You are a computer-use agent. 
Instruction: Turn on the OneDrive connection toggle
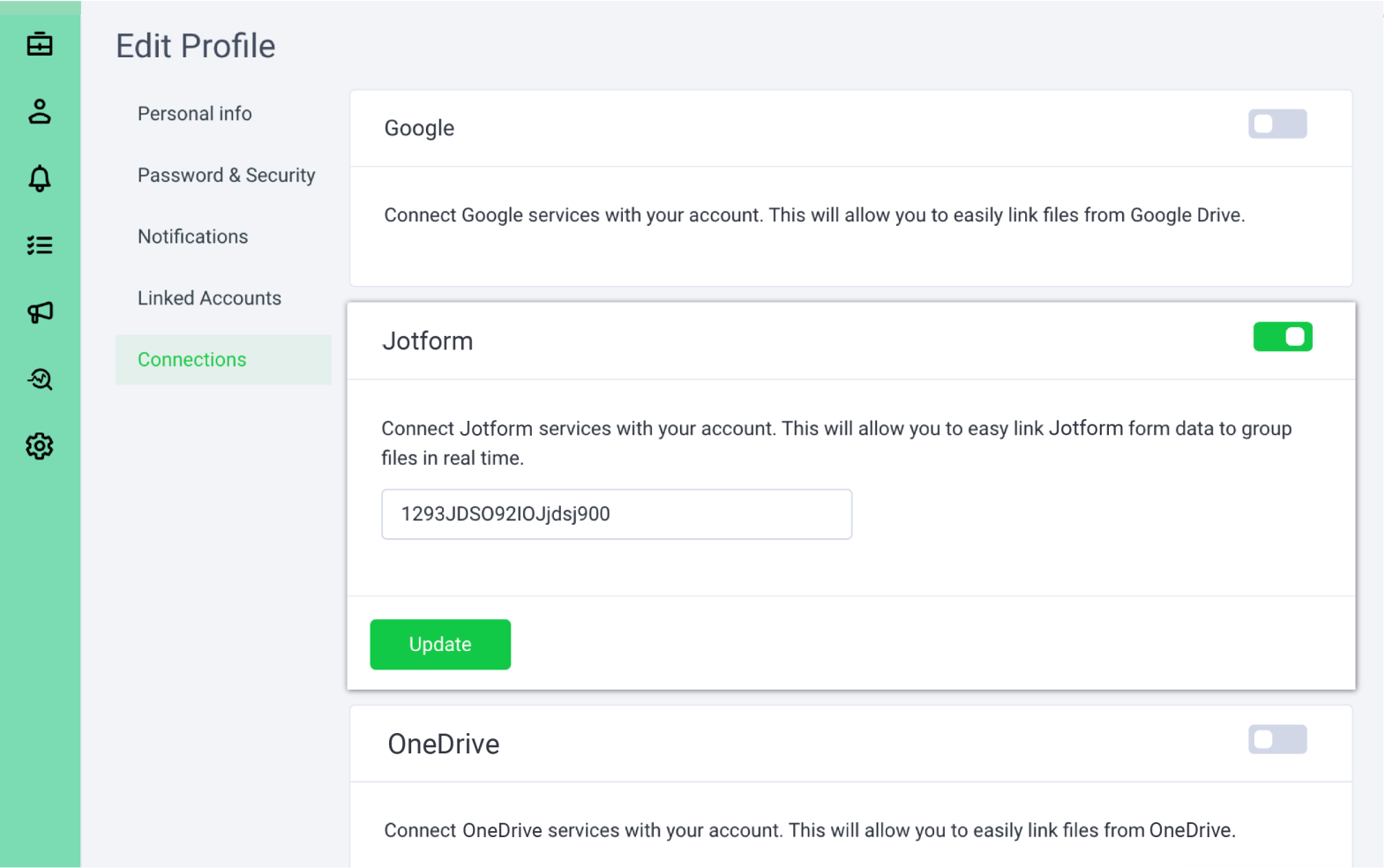click(x=1276, y=740)
